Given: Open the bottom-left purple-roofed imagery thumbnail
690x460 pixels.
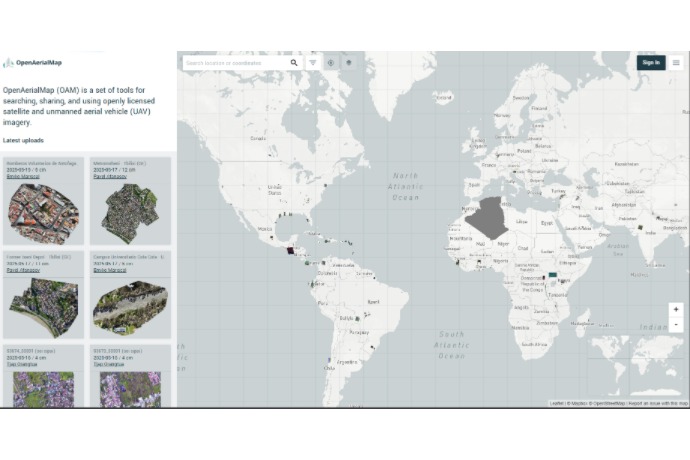Looking at the screenshot, I should tap(44, 390).
